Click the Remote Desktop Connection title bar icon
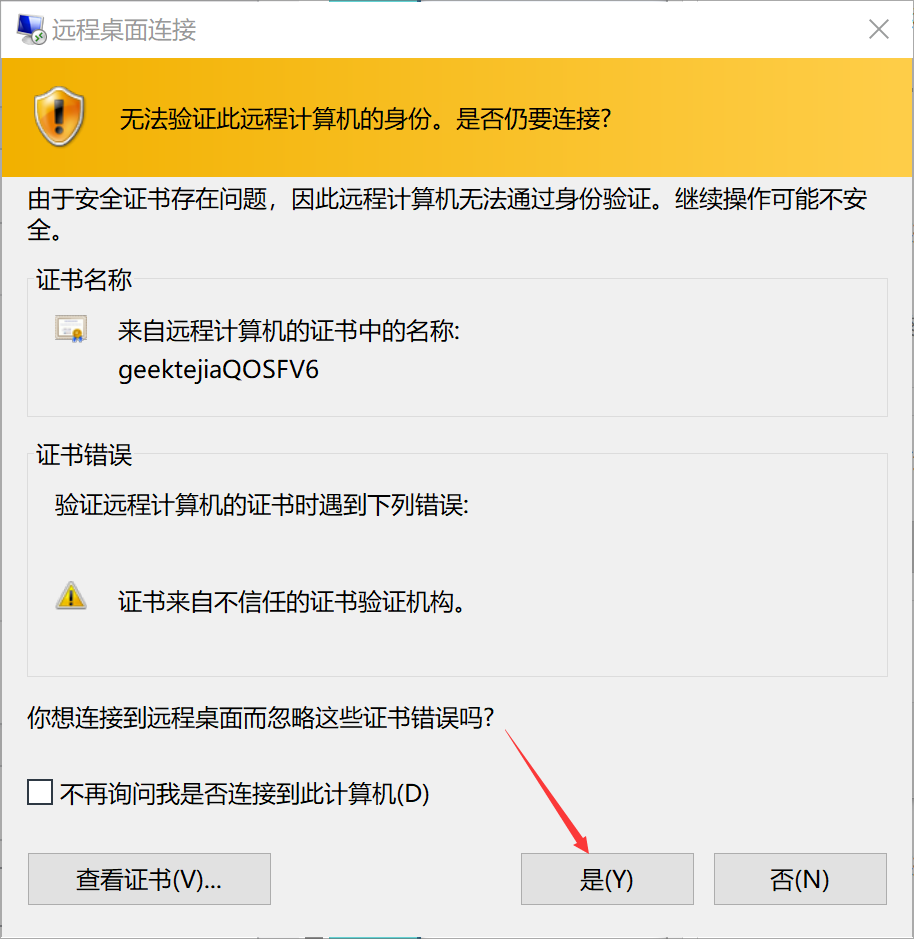This screenshot has height=939, width=914. point(31,29)
